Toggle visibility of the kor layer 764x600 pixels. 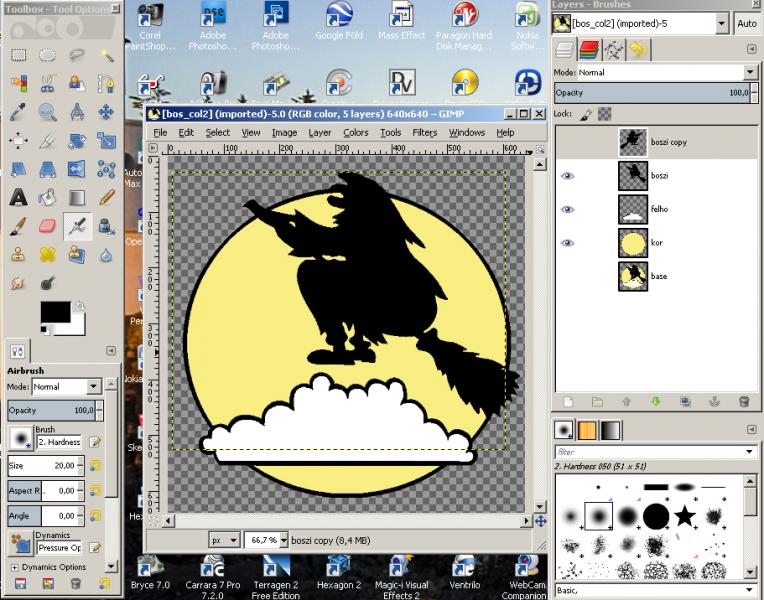567,243
